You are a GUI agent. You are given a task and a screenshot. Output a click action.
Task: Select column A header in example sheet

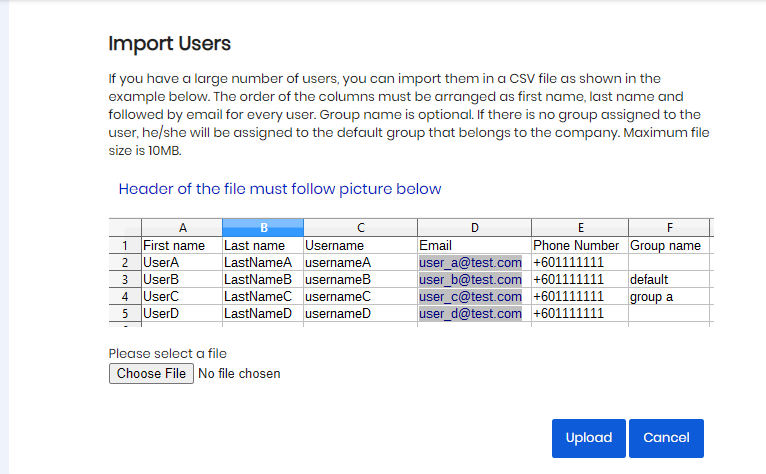coord(181,228)
